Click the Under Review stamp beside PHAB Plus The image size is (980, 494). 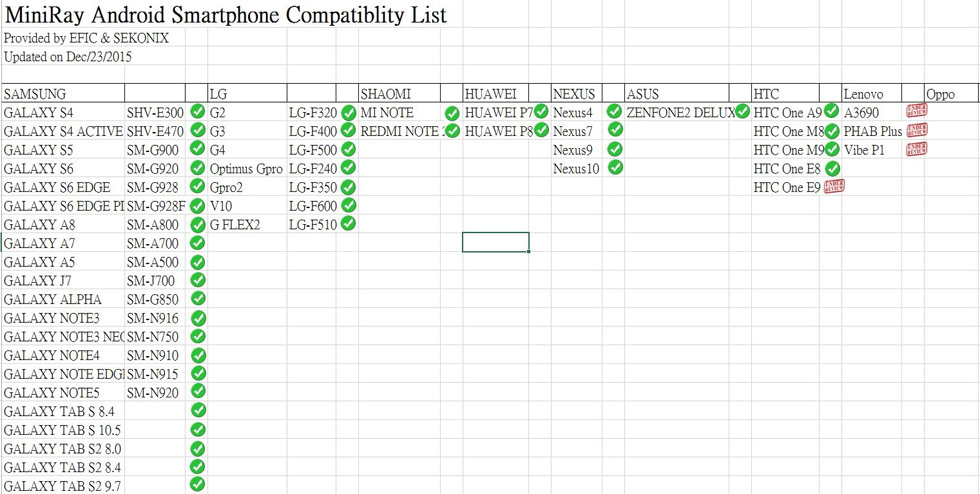pyautogui.click(x=917, y=130)
